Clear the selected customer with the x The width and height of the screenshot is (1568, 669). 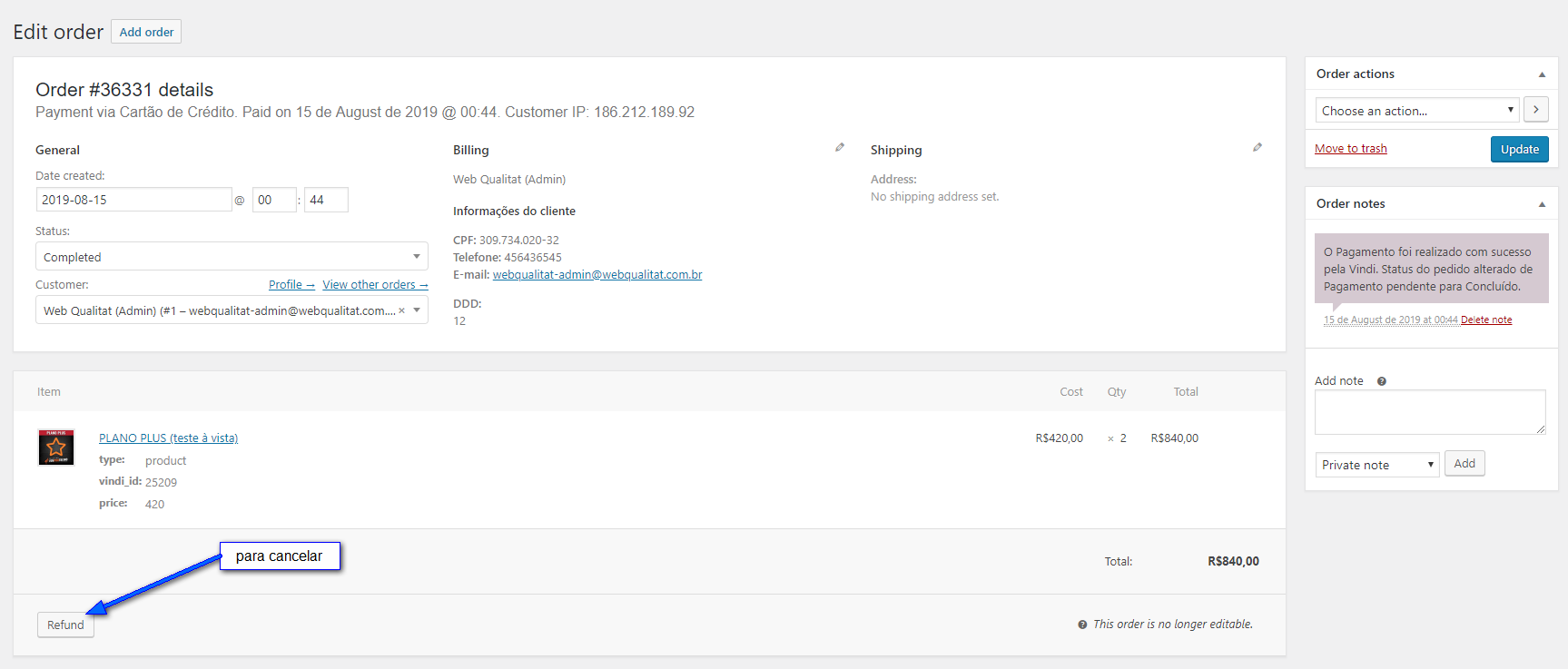click(x=401, y=310)
